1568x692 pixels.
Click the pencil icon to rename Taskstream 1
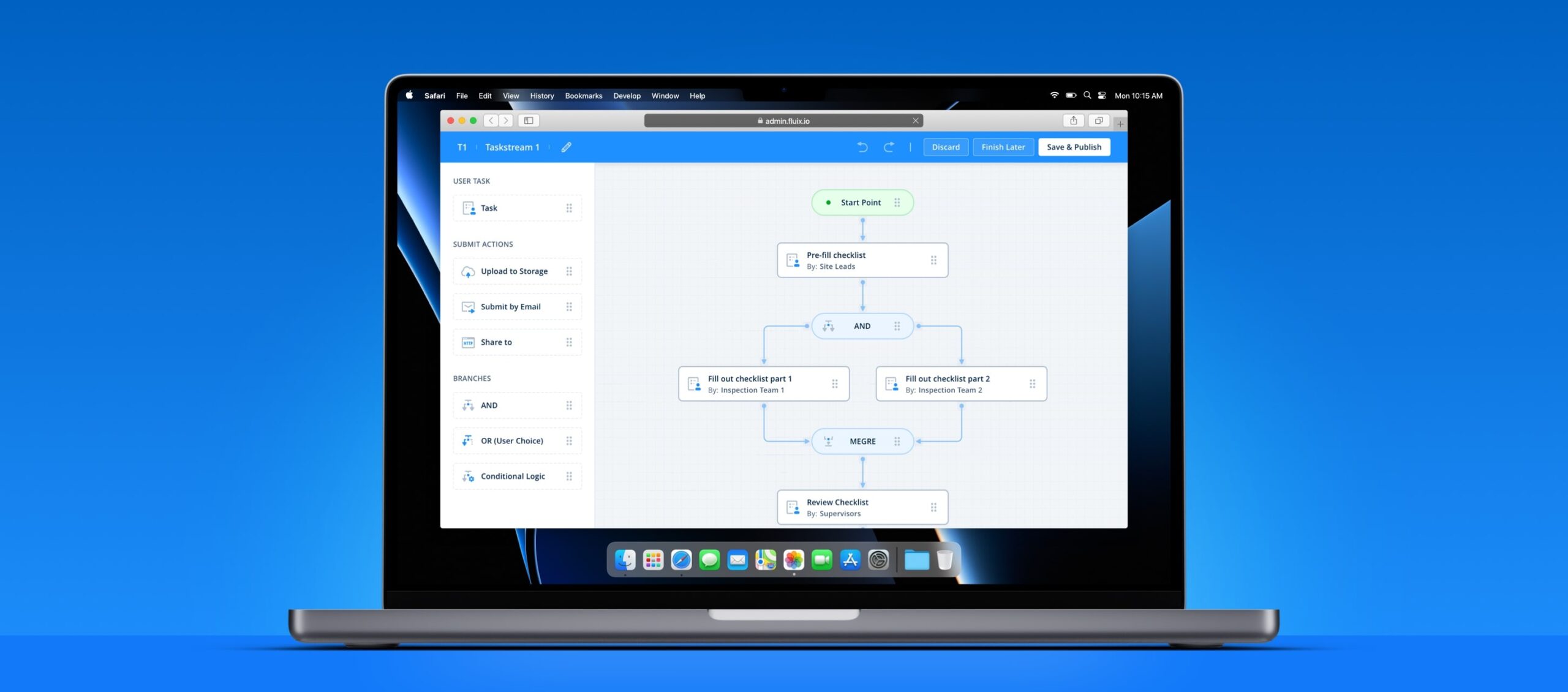click(x=566, y=147)
